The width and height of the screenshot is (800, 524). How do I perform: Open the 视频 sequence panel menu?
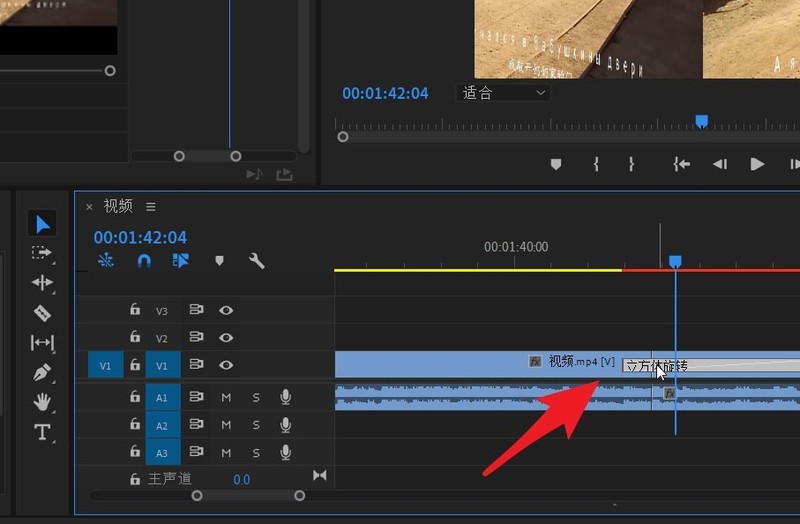[x=151, y=207]
